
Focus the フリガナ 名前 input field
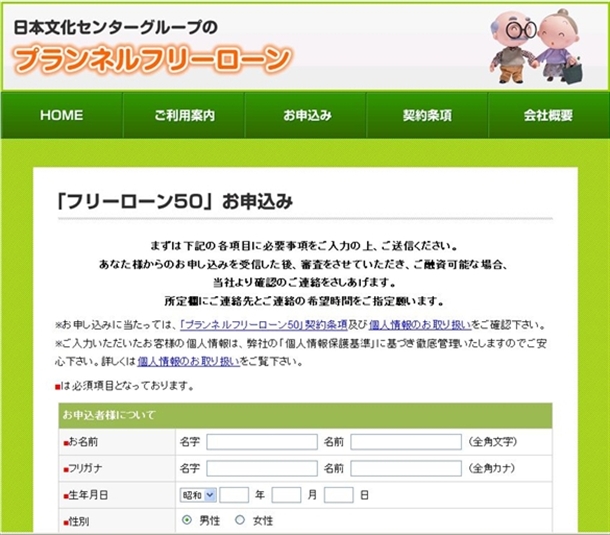[405, 468]
